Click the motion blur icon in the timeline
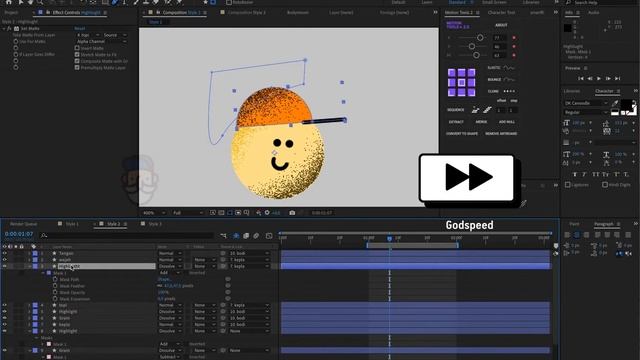Viewport: 640px width, 360px height. (256, 236)
